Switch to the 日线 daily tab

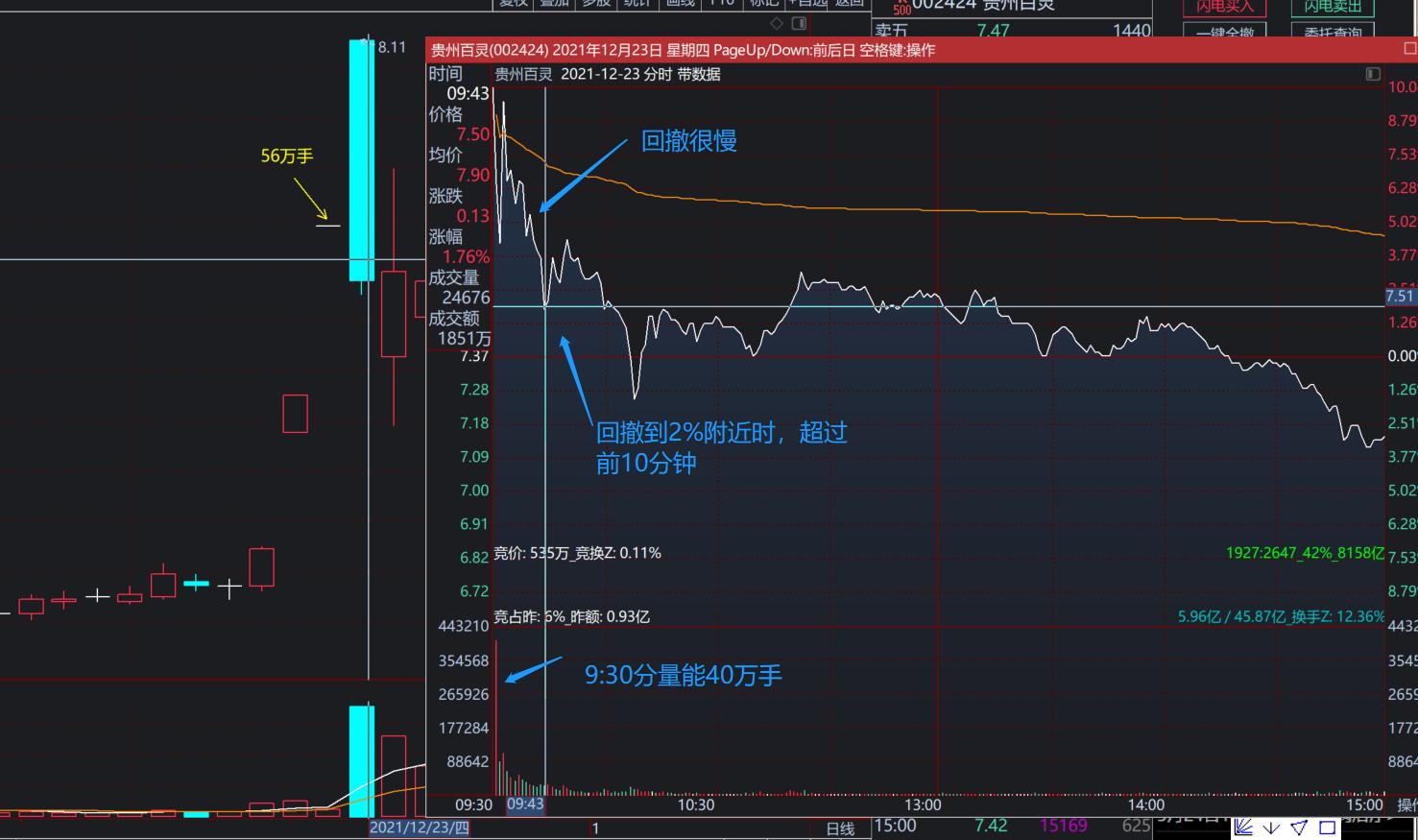click(840, 828)
